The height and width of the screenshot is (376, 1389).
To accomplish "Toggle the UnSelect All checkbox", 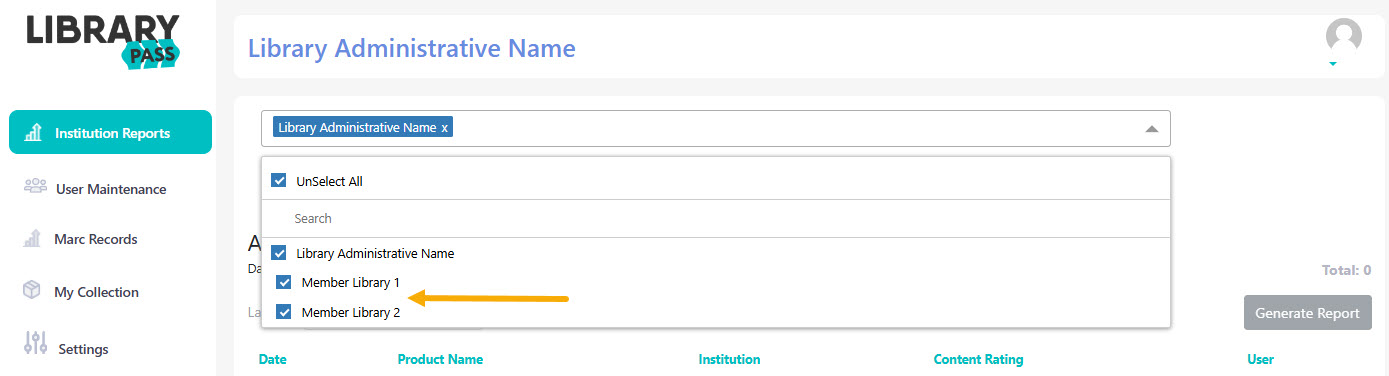I will coord(280,181).
